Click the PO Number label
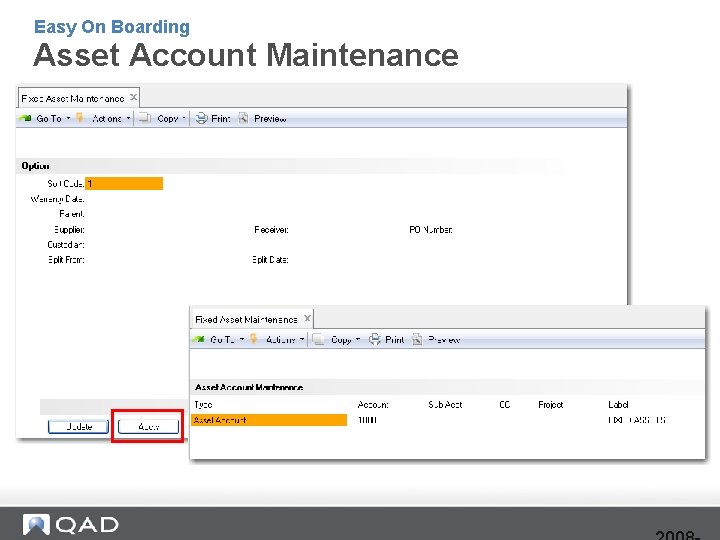This screenshot has height=540, width=720. [x=431, y=229]
